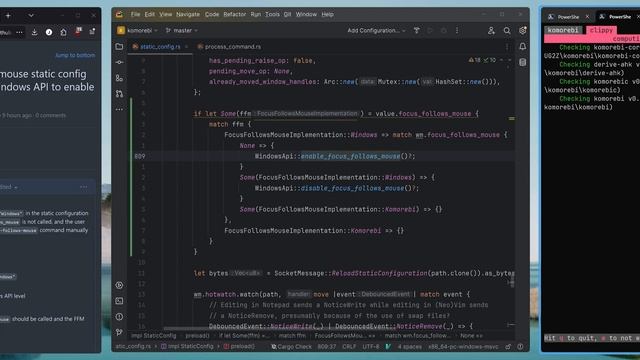
Task: Show more tool windows in left sidebar
Action: click(119, 109)
